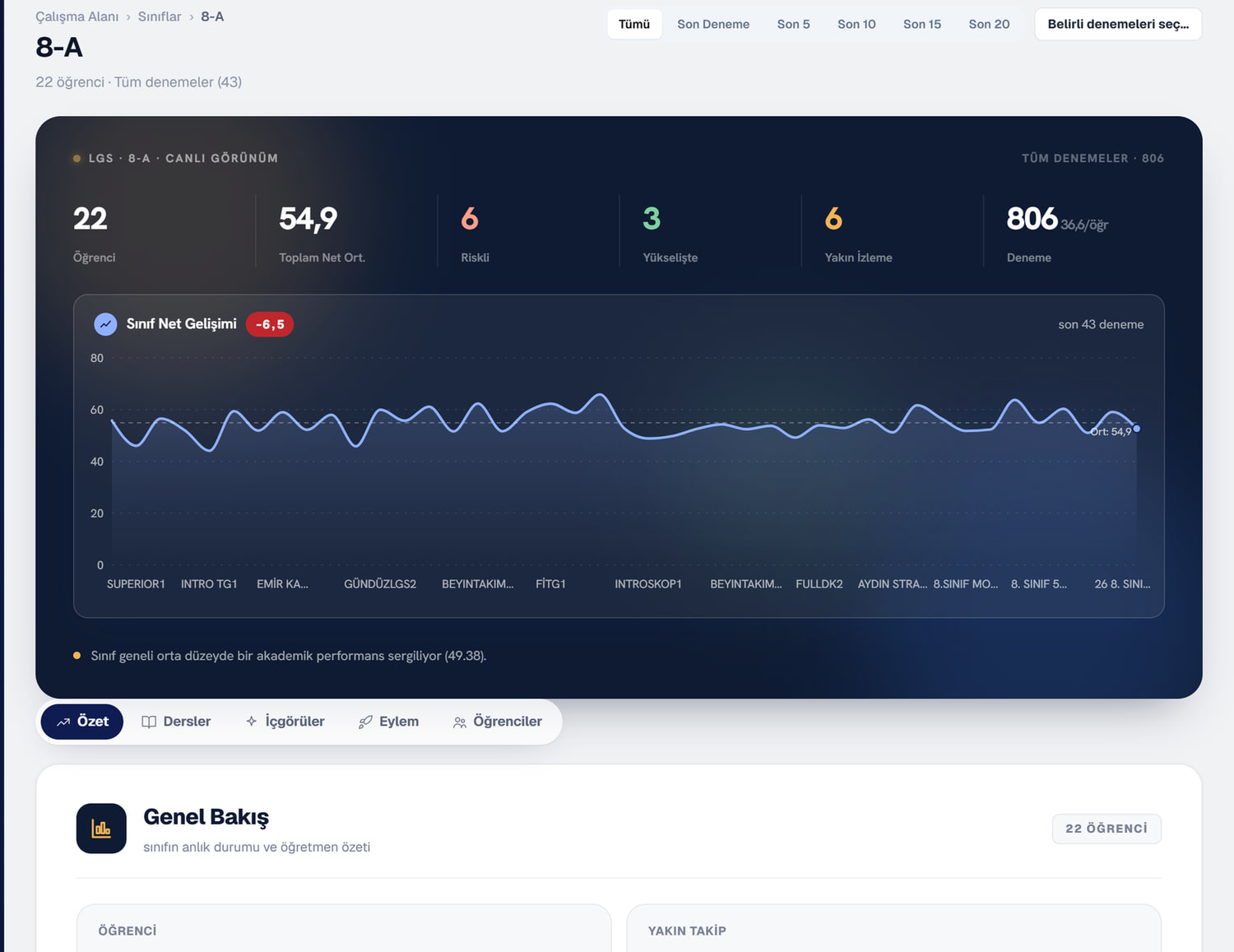Click the Toplam Net Ort. value 54,9

(308, 219)
